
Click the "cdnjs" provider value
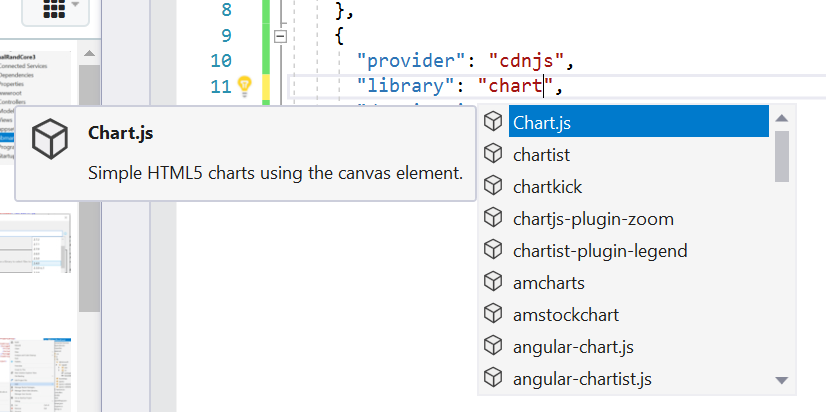click(x=527, y=61)
